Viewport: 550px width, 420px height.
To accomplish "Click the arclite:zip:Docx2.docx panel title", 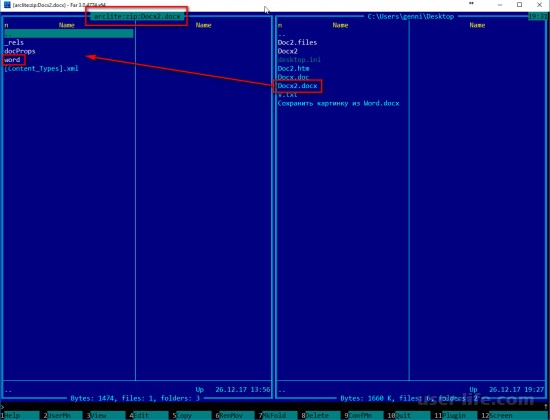I will (137, 16).
